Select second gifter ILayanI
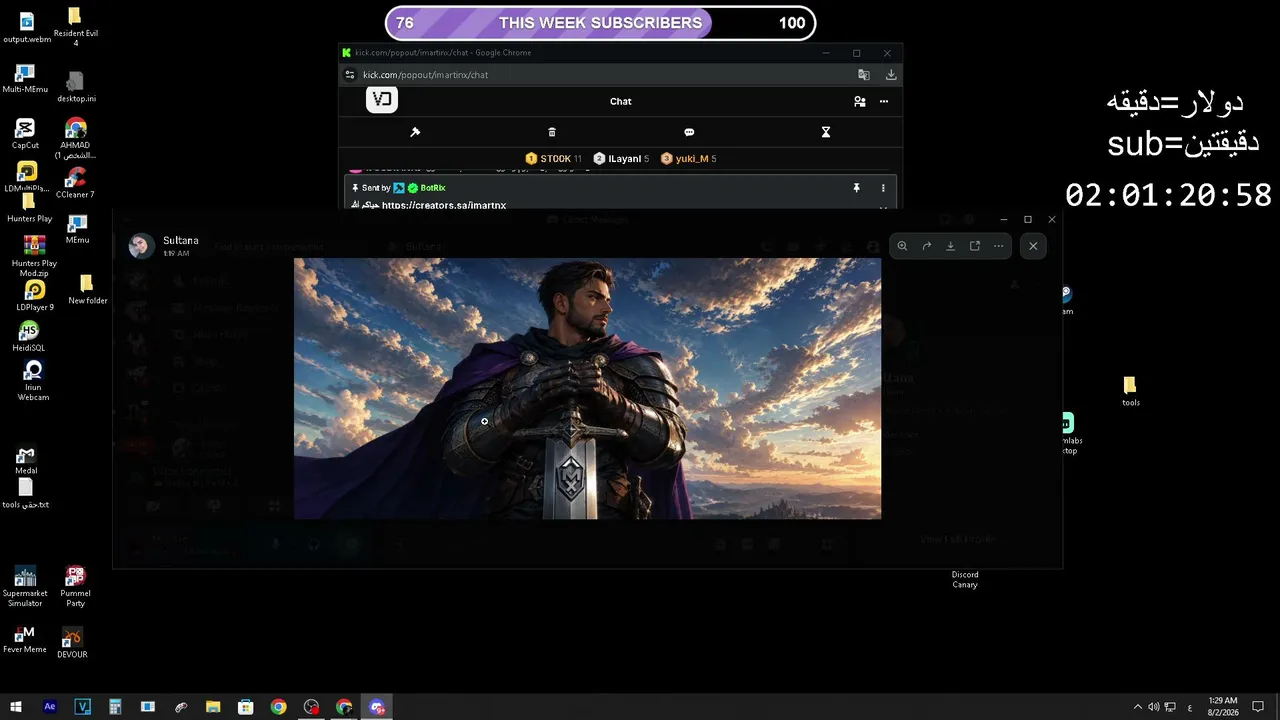 [x=621, y=159]
